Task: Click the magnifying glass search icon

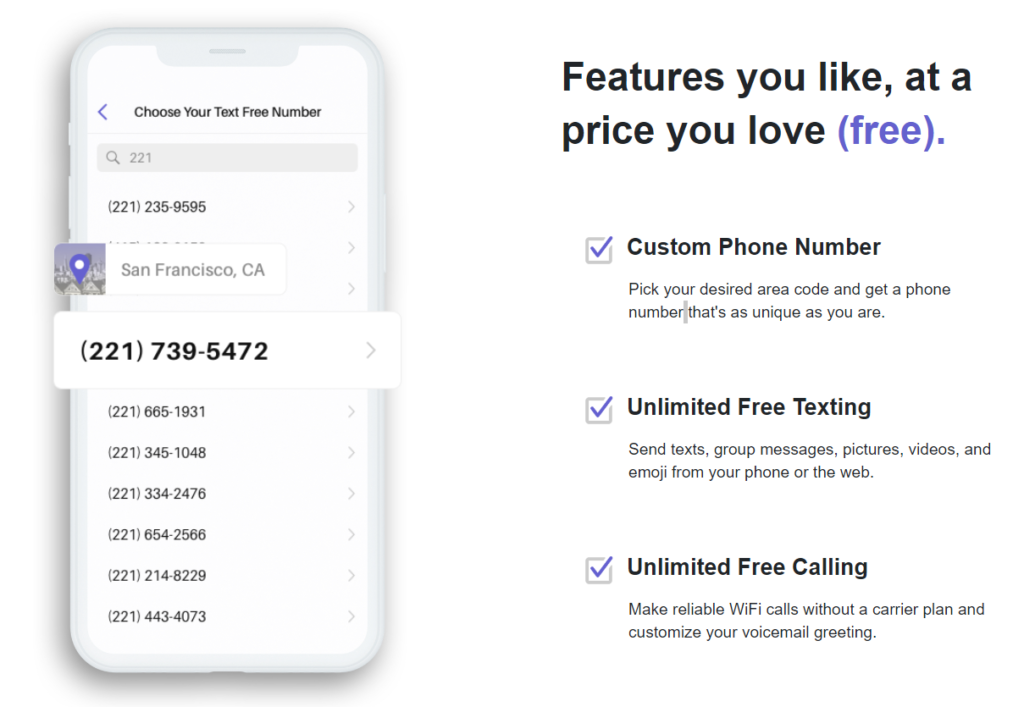Action: tap(112, 157)
